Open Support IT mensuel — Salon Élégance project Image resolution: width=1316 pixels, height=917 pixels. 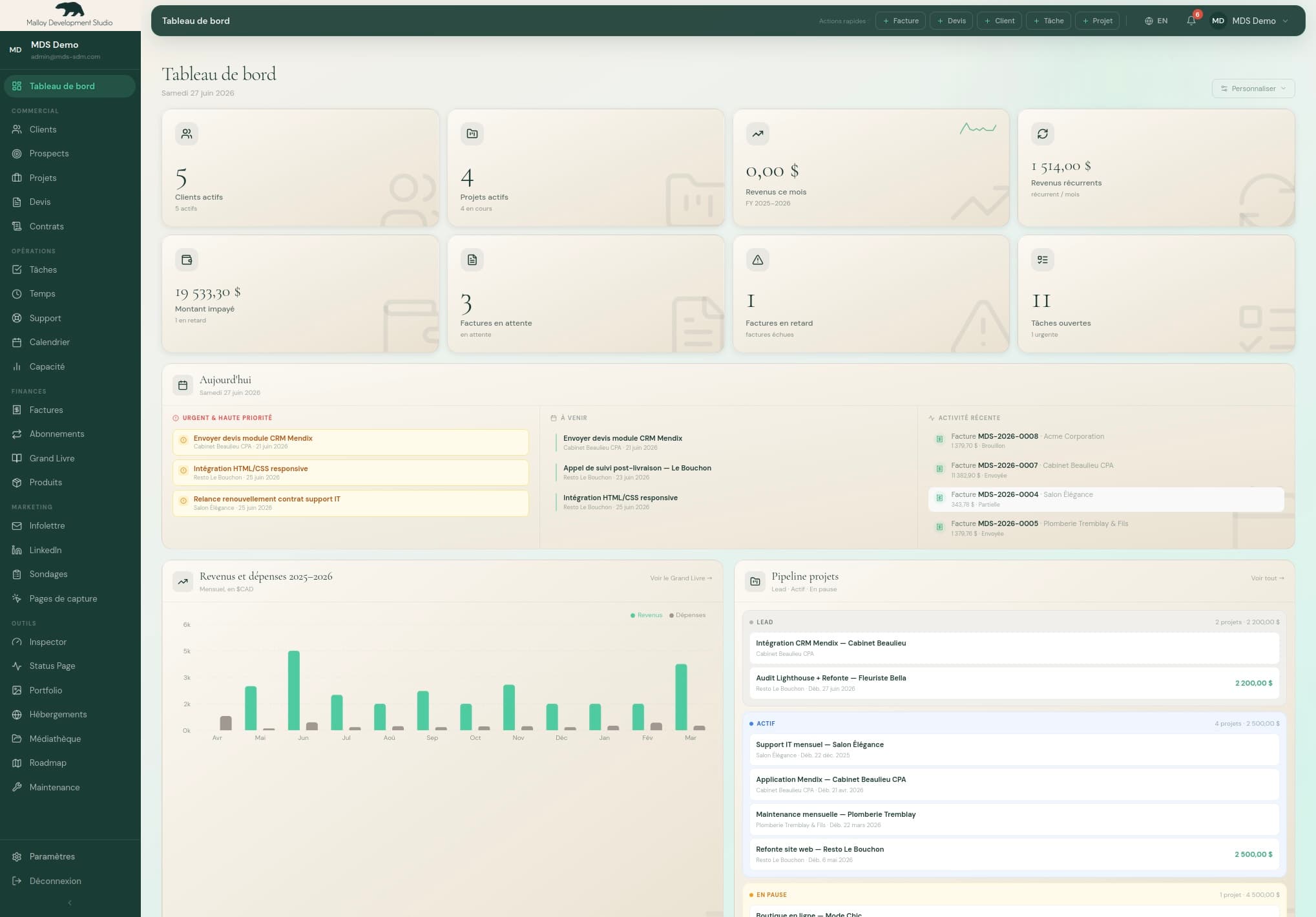coord(1014,749)
